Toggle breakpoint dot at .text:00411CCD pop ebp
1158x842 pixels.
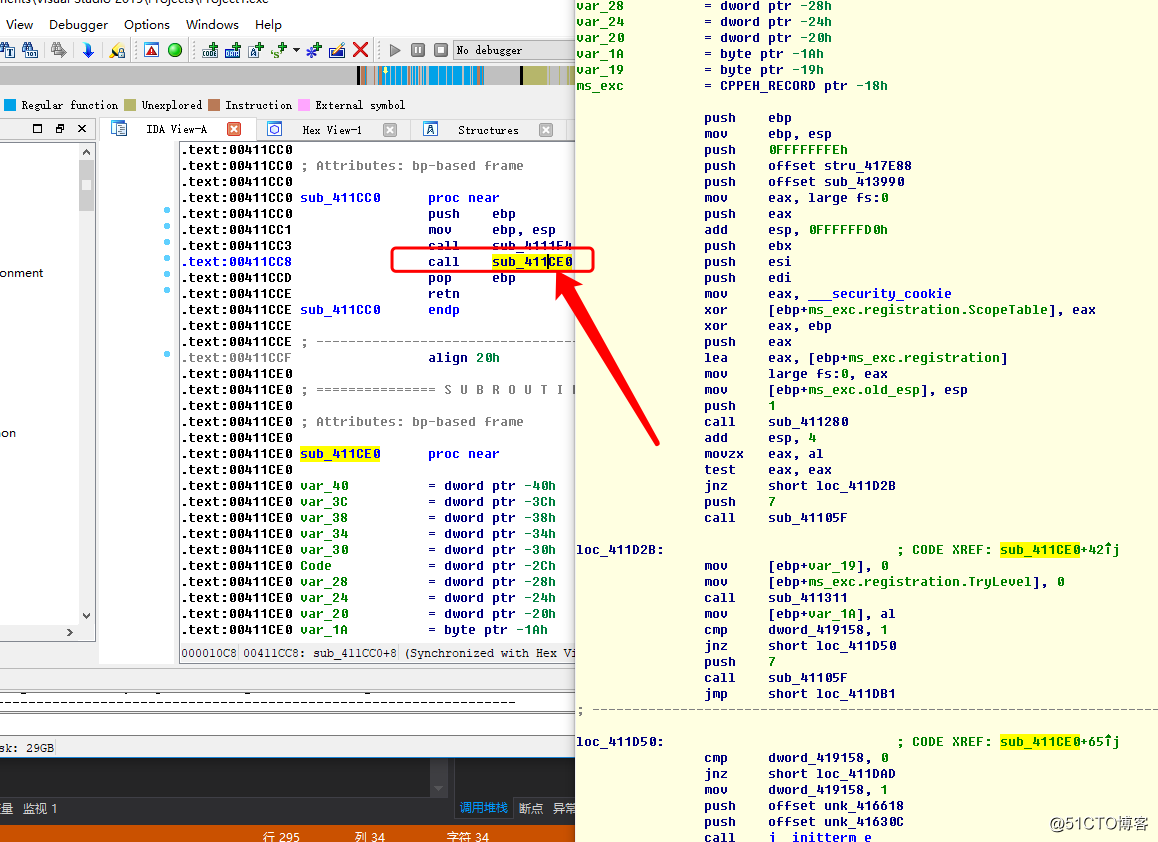tap(167, 274)
